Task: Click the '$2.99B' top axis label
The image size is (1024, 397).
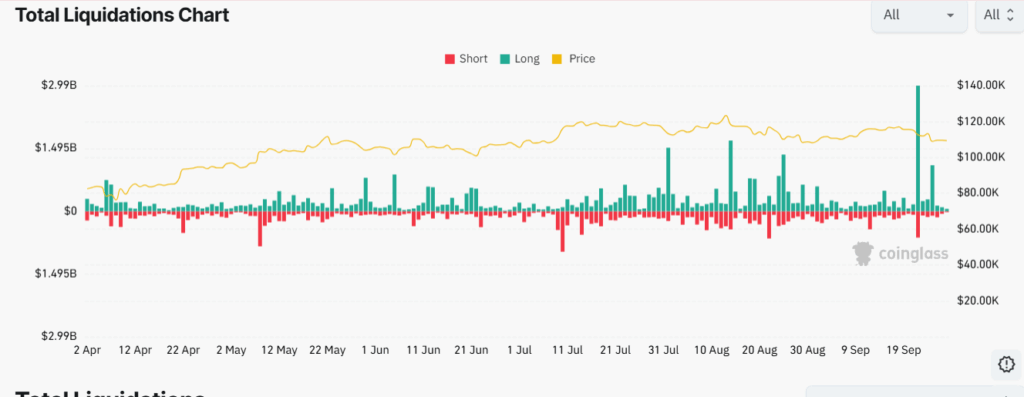Action: [x=59, y=85]
